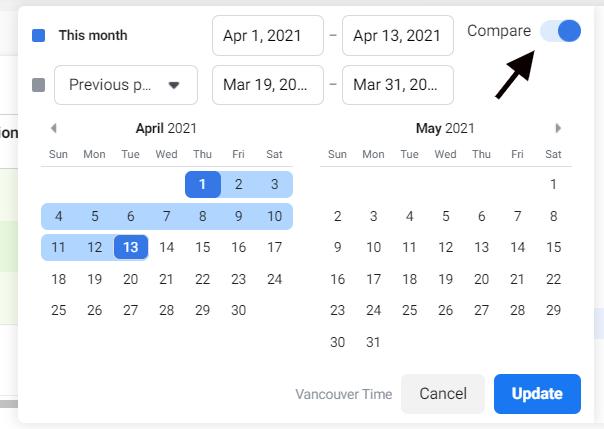Edit the Mar 19 comparison start date field
Image resolution: width=604 pixels, height=429 pixels.
coord(267,85)
